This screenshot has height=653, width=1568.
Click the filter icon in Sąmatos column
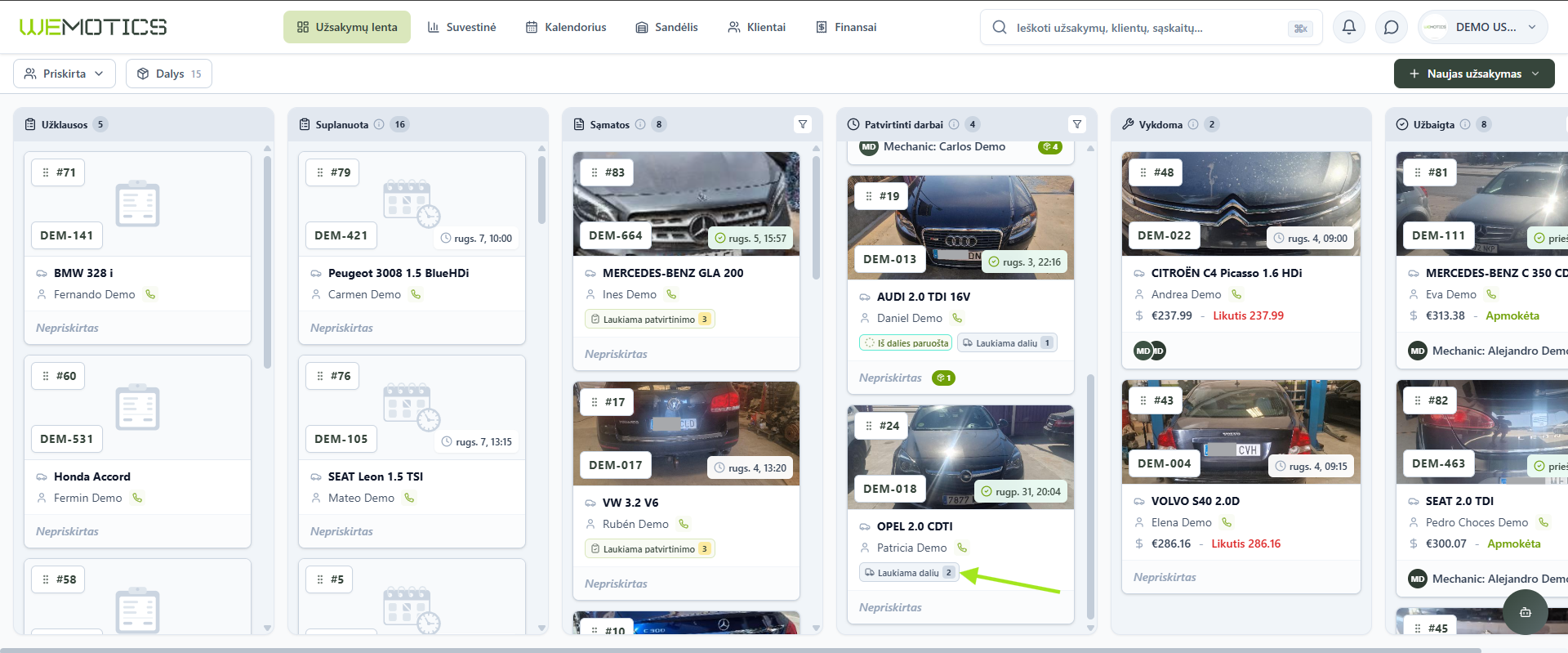click(803, 124)
